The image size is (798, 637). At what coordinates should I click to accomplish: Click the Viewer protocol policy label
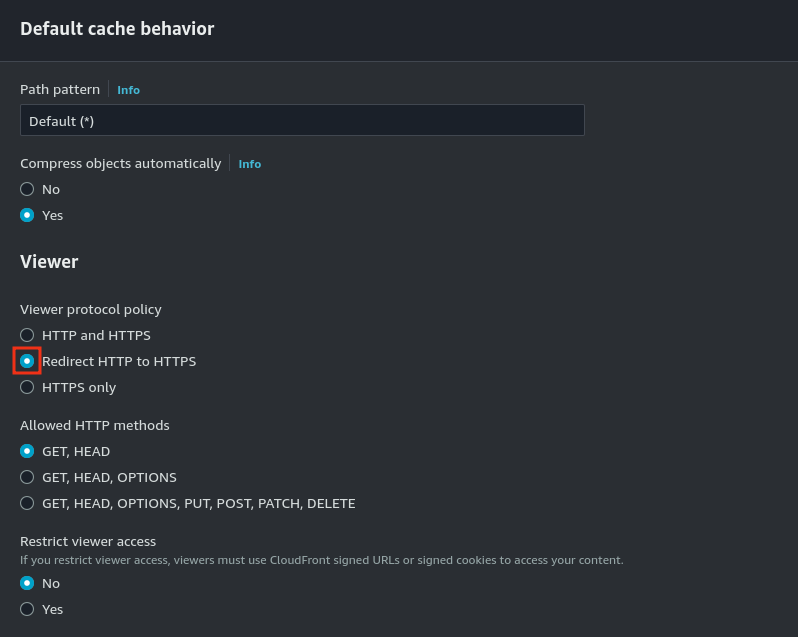pyautogui.click(x=90, y=309)
